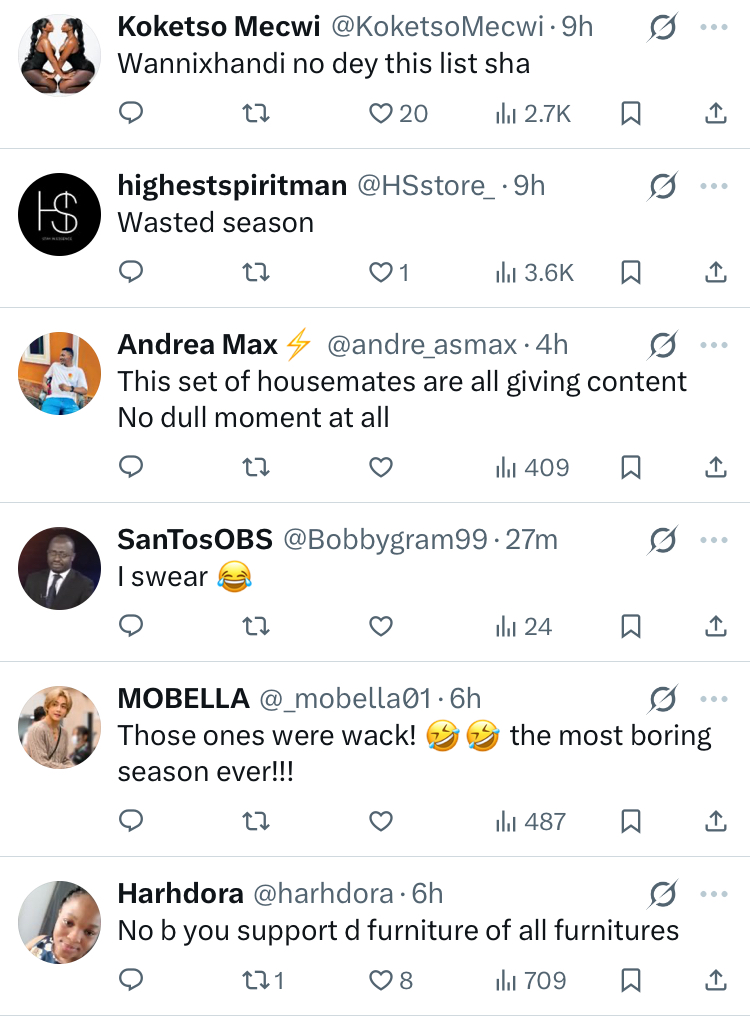Retweet highestspiritman's 'Wasted season' post
The width and height of the screenshot is (750, 1020).
pos(257,272)
